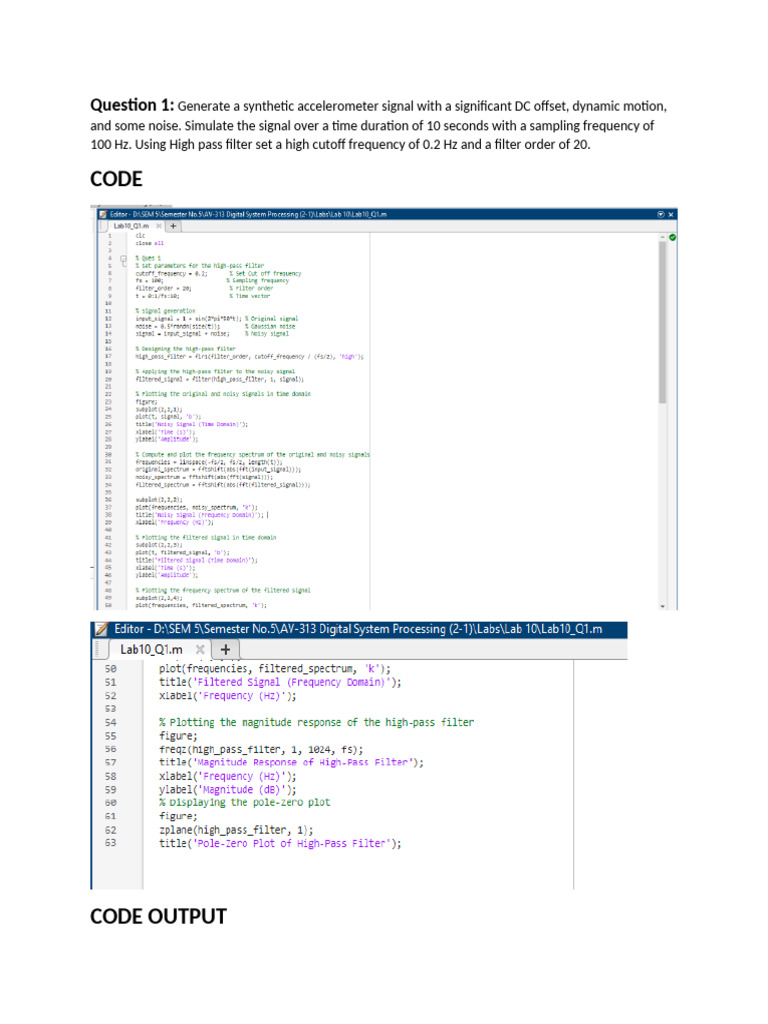Image resolution: width=768 pixels, height=1024 pixels.
Task: Click 'Magnitude Response of High-Pass Filter' title string
Action: coord(304,762)
